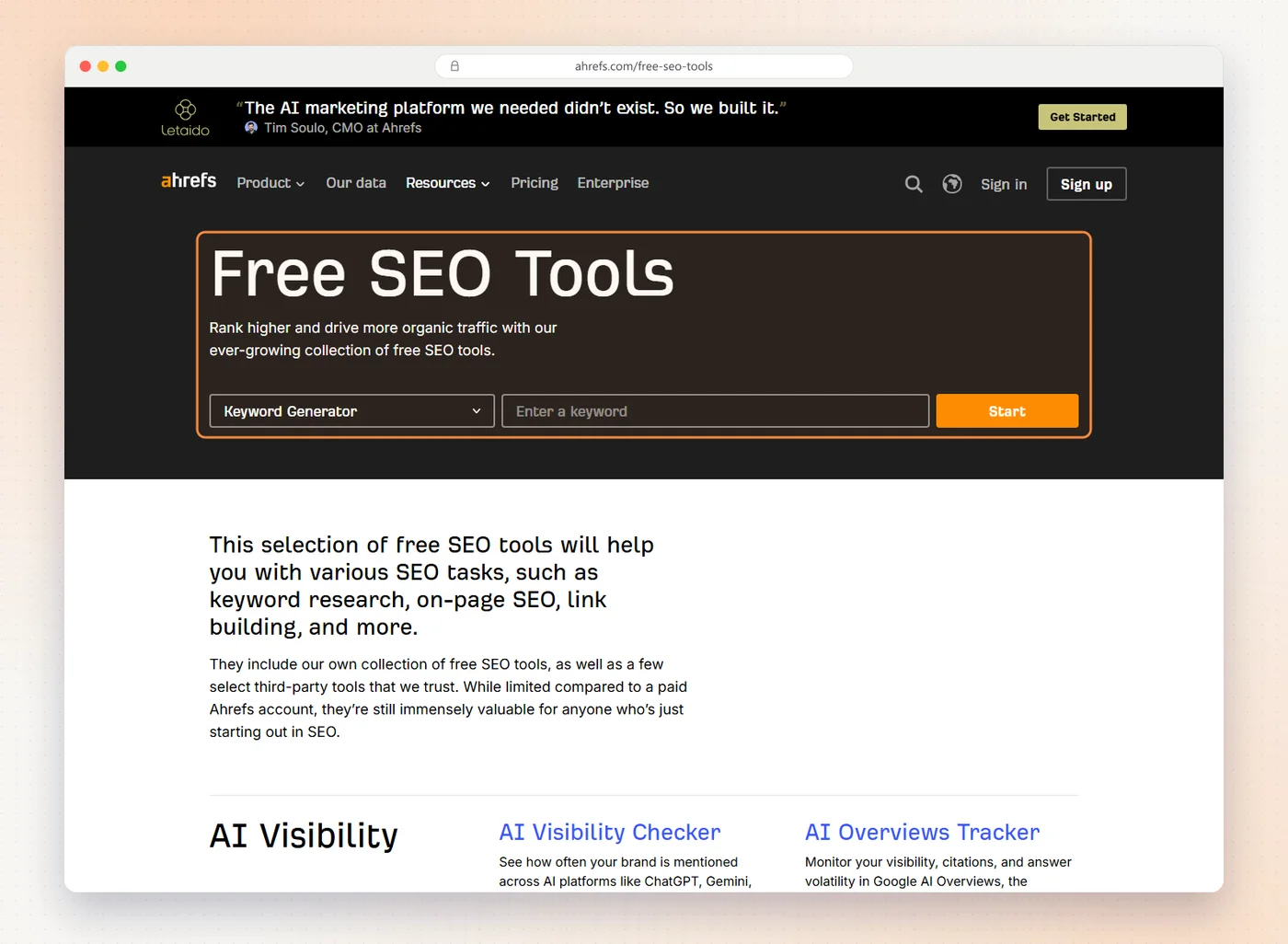This screenshot has width=1288, height=944.
Task: Click the browser address bar URL
Action: coord(644,66)
